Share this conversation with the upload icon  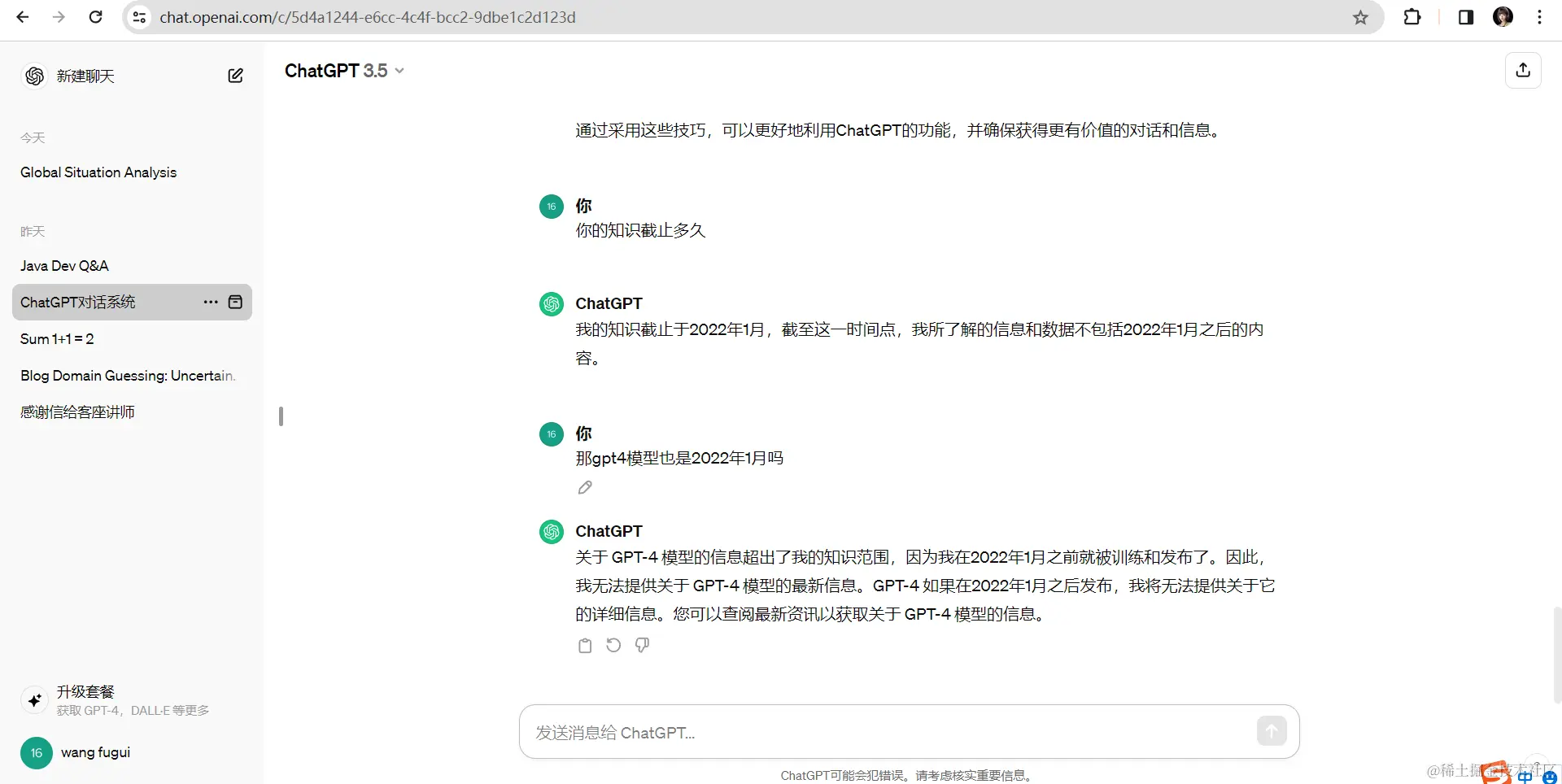click(x=1523, y=70)
